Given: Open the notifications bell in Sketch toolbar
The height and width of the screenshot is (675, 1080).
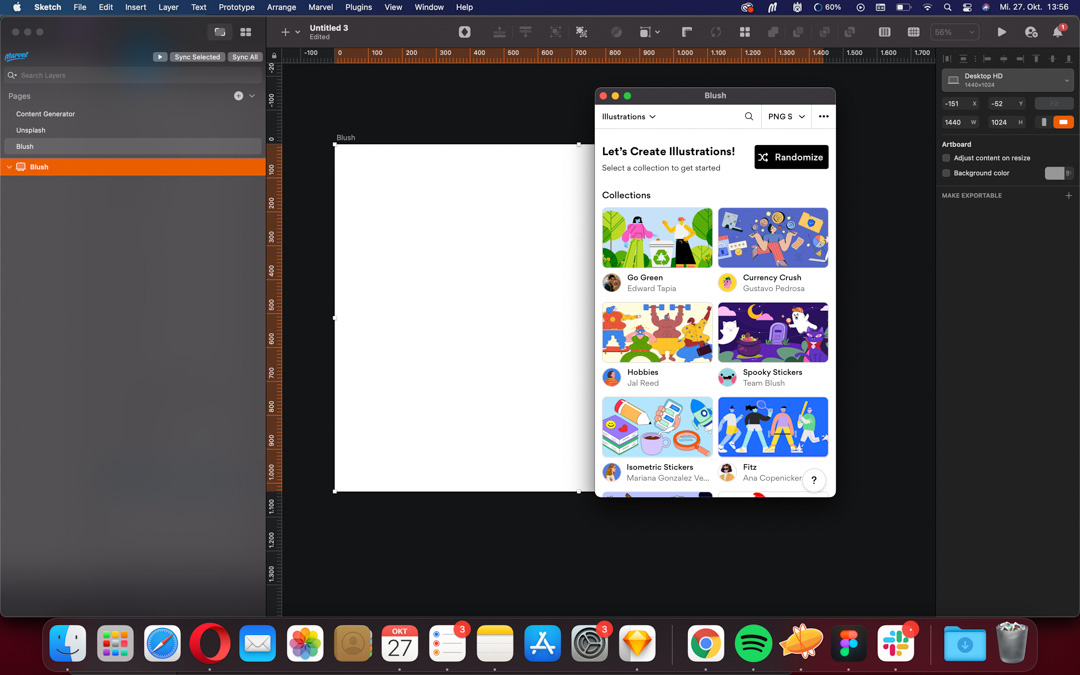Looking at the screenshot, I should [1058, 32].
